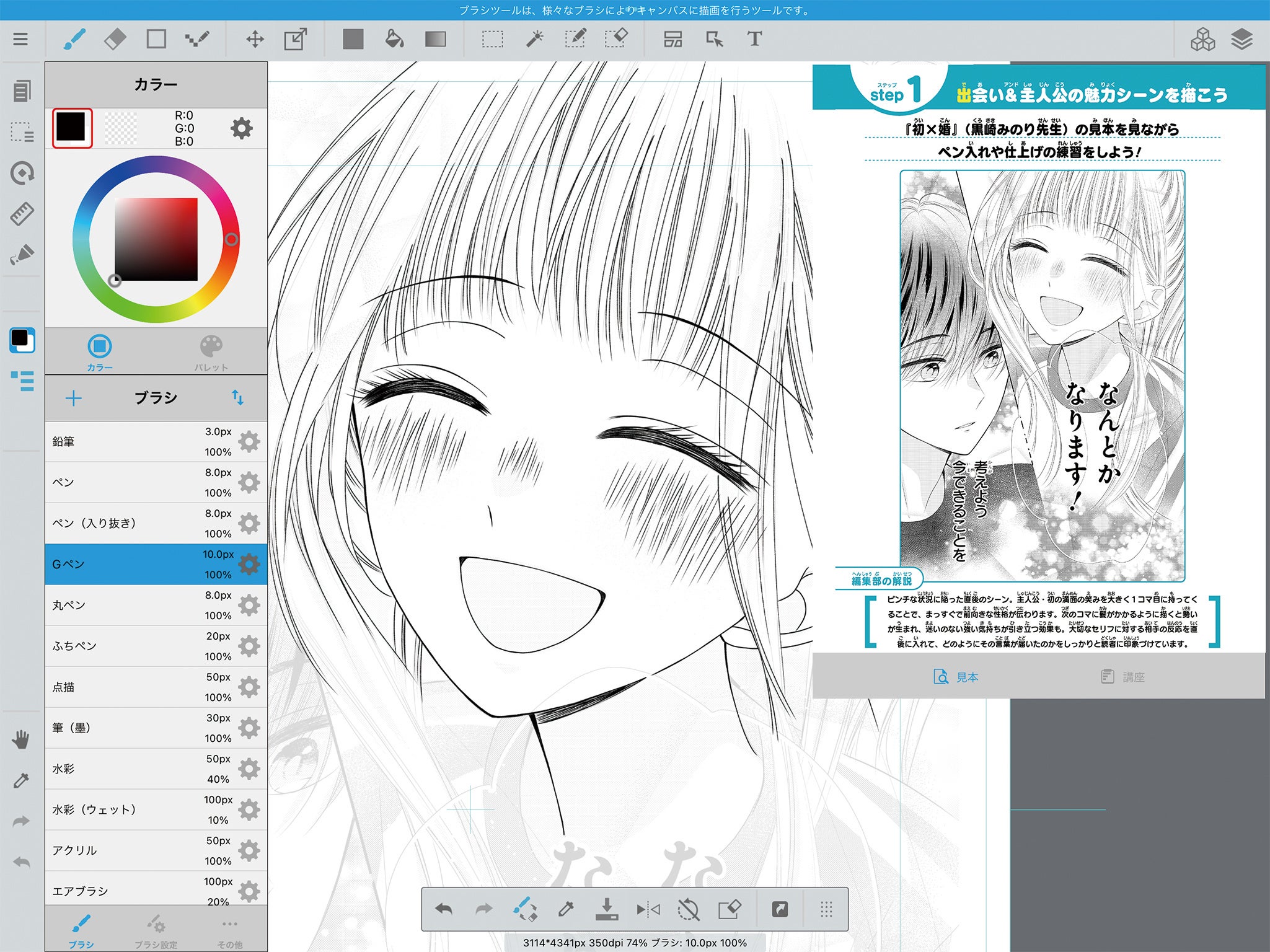Open Gペン brush settings gear
Image resolution: width=1270 pixels, height=952 pixels.
(x=249, y=564)
